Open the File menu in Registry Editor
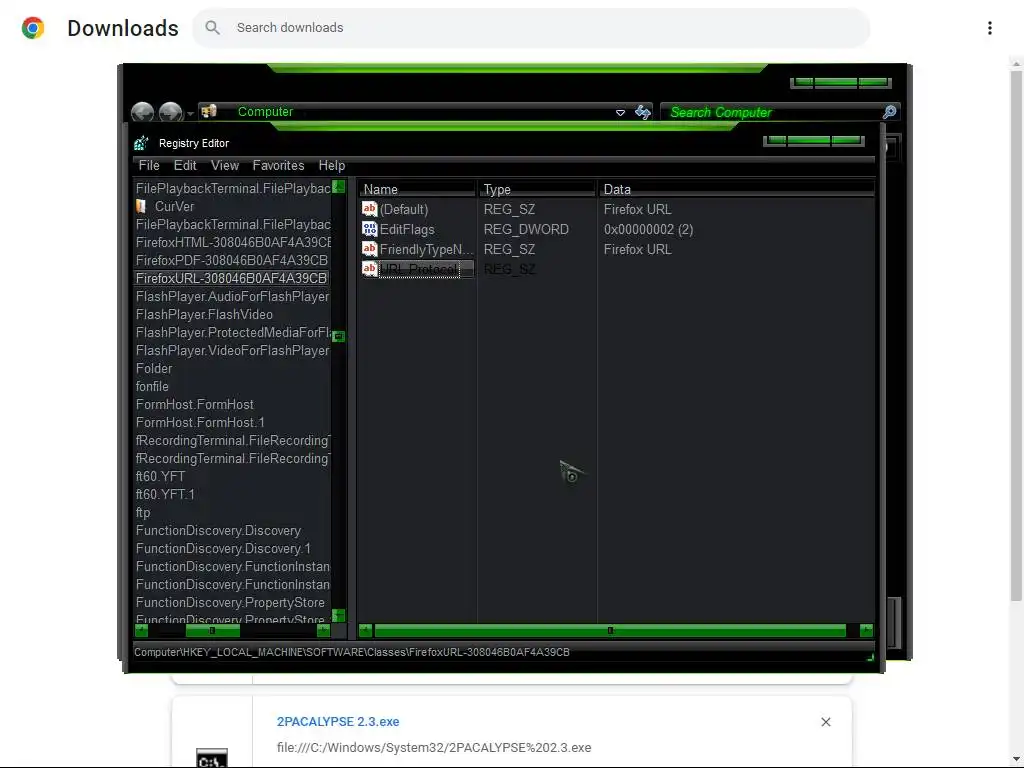 tap(149, 166)
